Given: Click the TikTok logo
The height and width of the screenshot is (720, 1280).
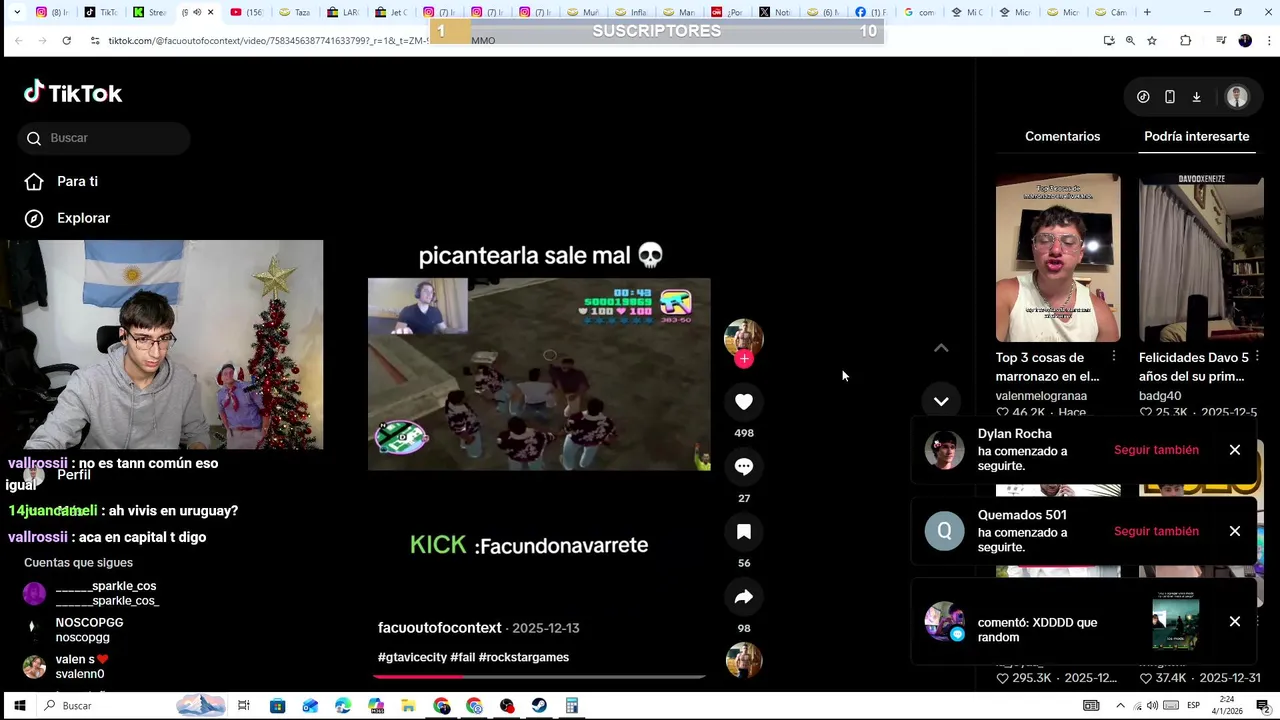Looking at the screenshot, I should (73, 93).
